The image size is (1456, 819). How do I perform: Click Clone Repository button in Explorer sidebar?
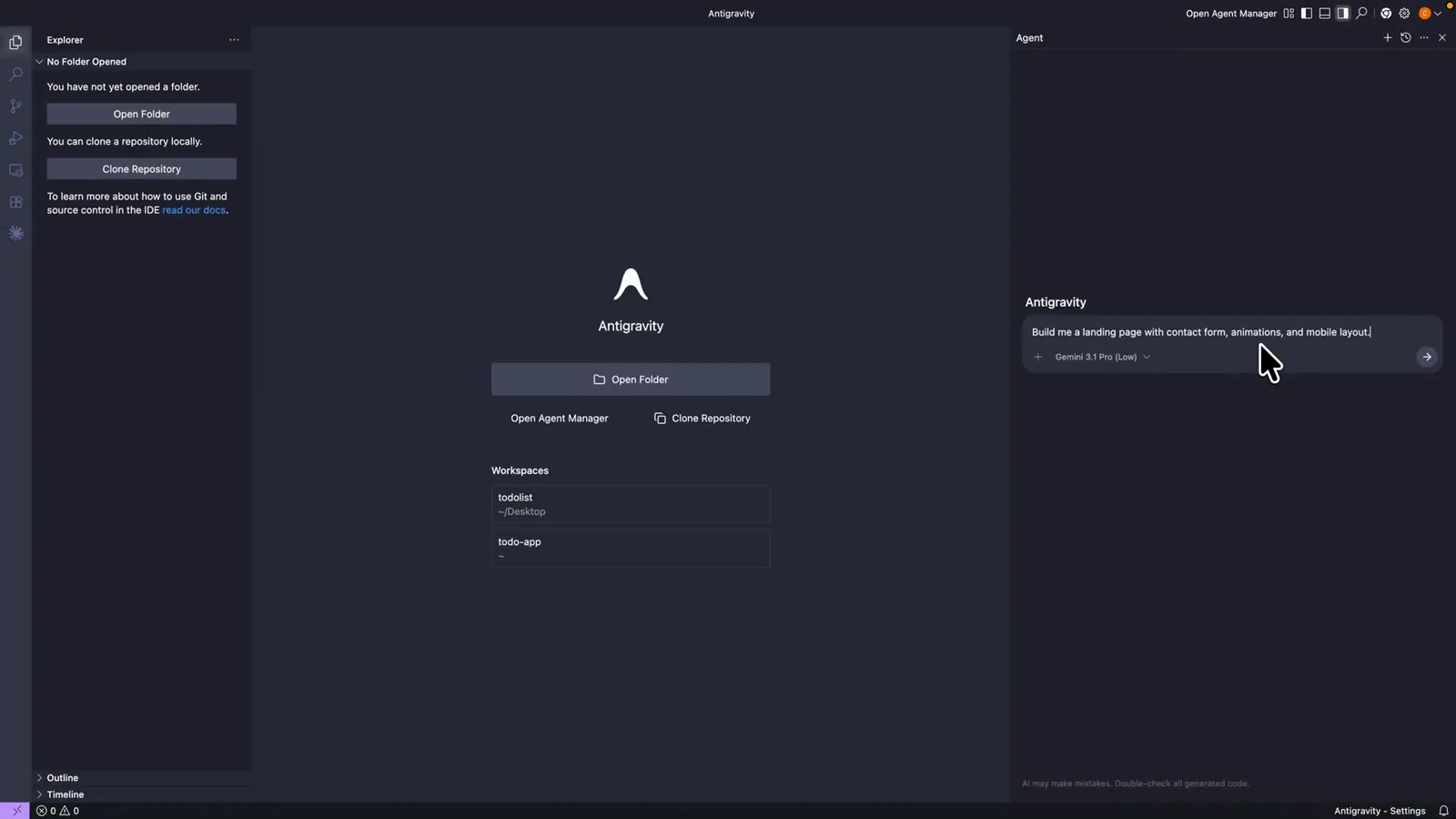[142, 169]
